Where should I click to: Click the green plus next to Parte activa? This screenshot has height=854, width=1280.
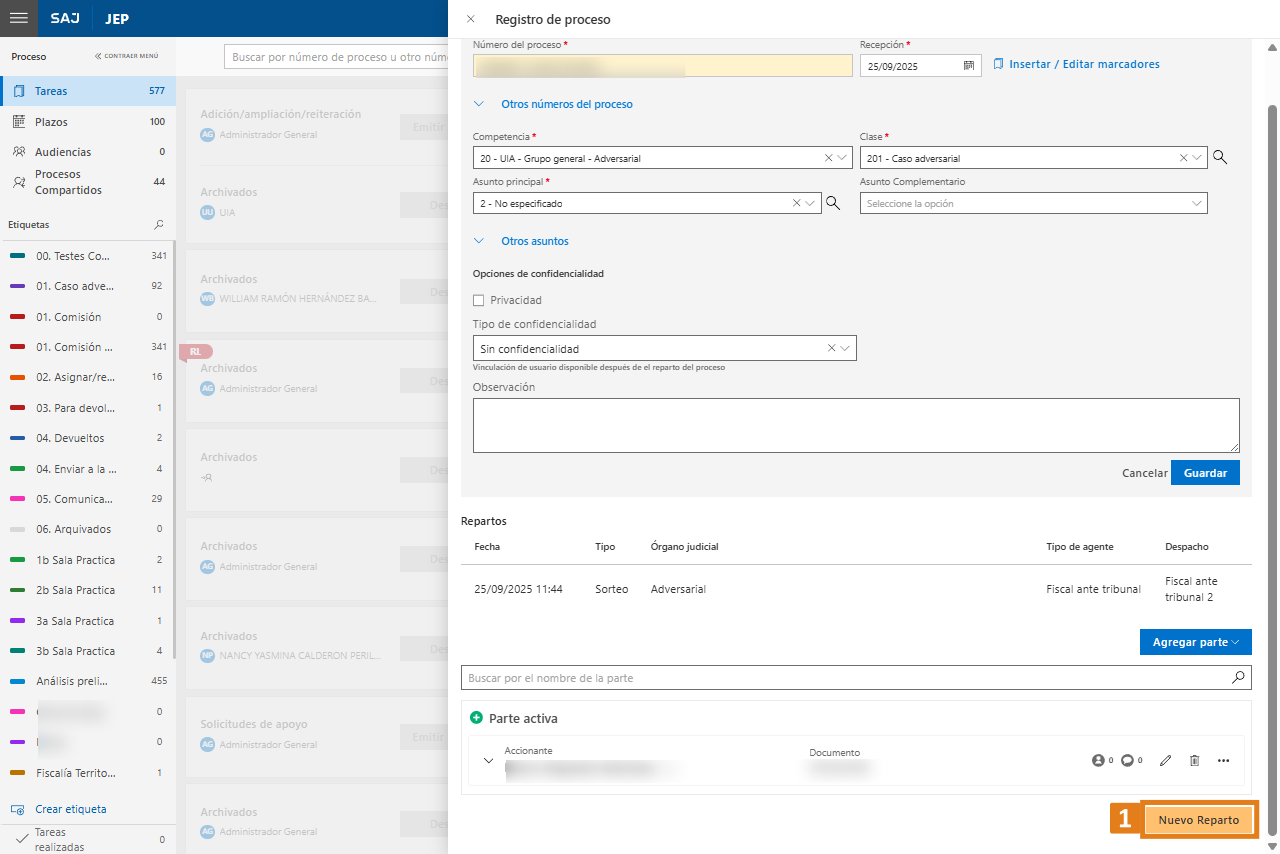tap(476, 718)
